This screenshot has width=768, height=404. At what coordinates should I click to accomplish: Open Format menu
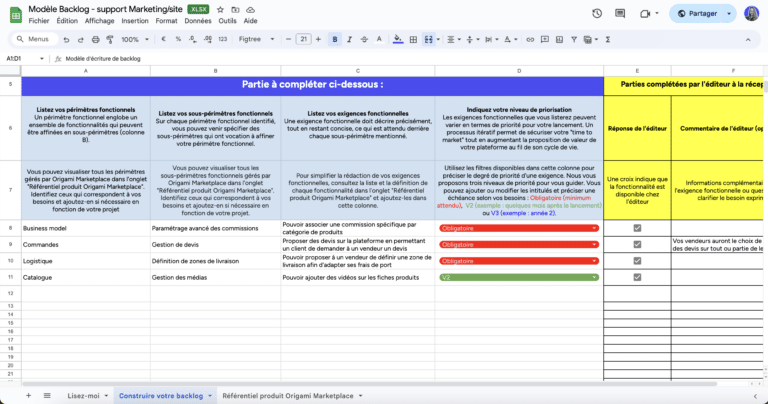coord(167,21)
